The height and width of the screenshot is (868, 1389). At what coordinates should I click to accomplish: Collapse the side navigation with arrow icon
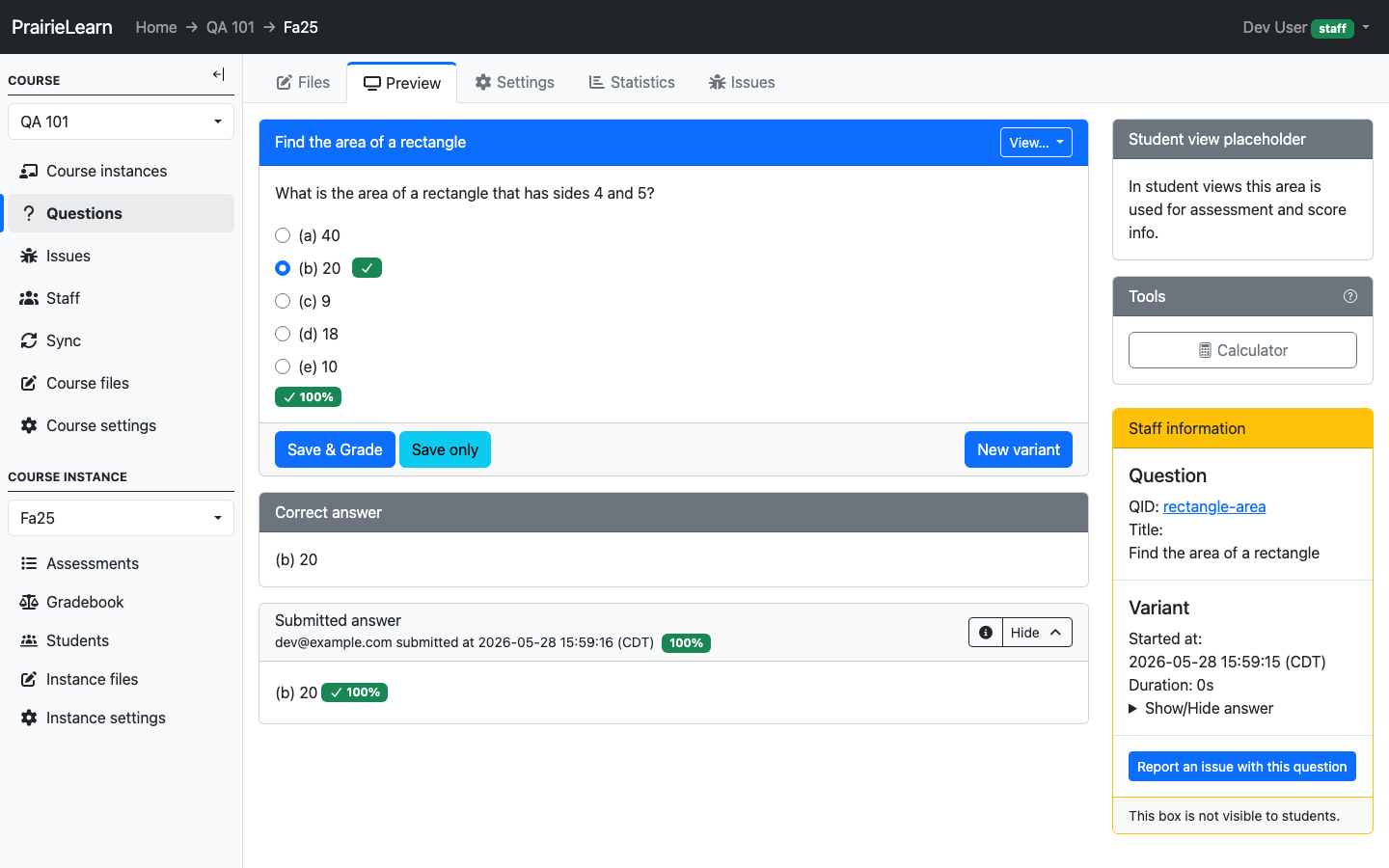pyautogui.click(x=219, y=74)
